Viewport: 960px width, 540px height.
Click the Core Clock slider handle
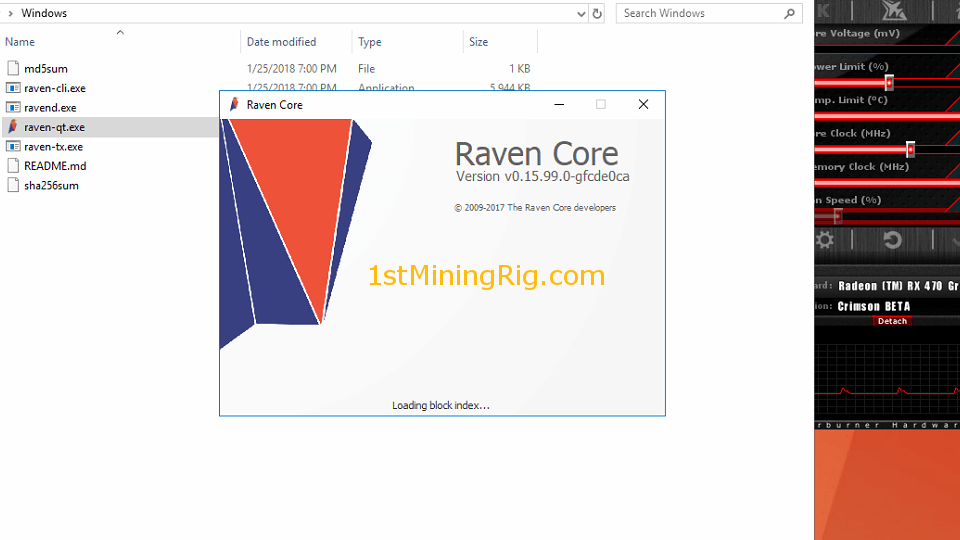(x=910, y=149)
